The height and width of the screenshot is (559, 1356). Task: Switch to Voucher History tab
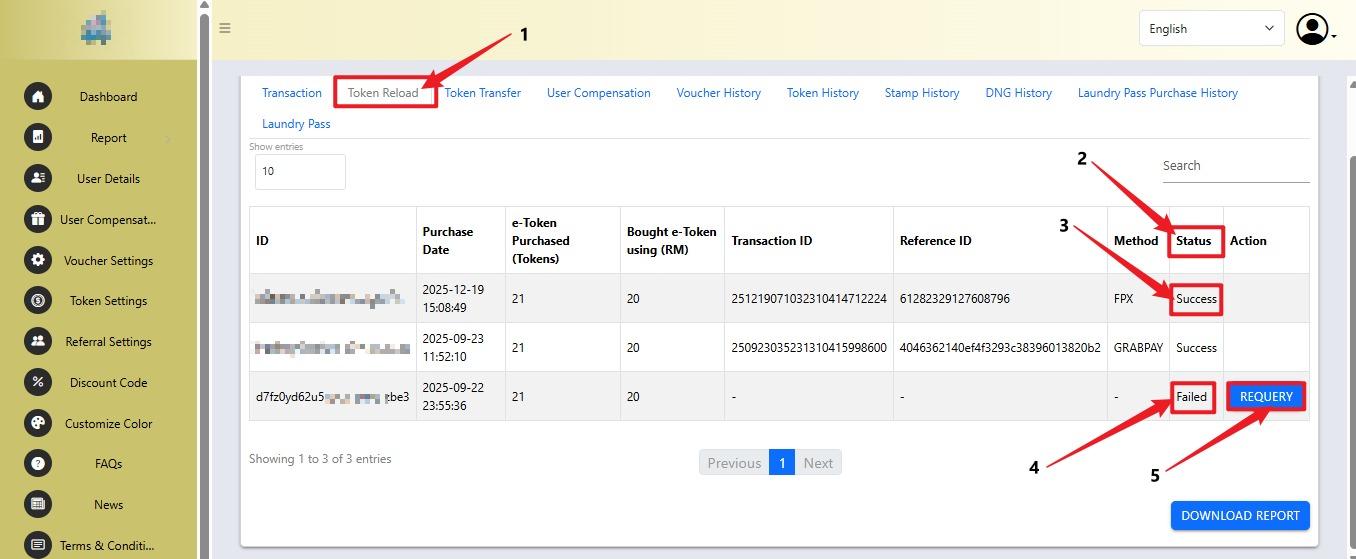click(718, 93)
